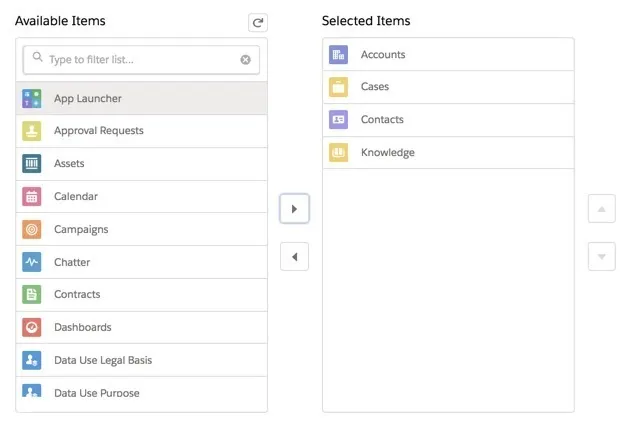This screenshot has width=623, height=438.
Task: Reset the Available Items list
Action: tap(258, 22)
